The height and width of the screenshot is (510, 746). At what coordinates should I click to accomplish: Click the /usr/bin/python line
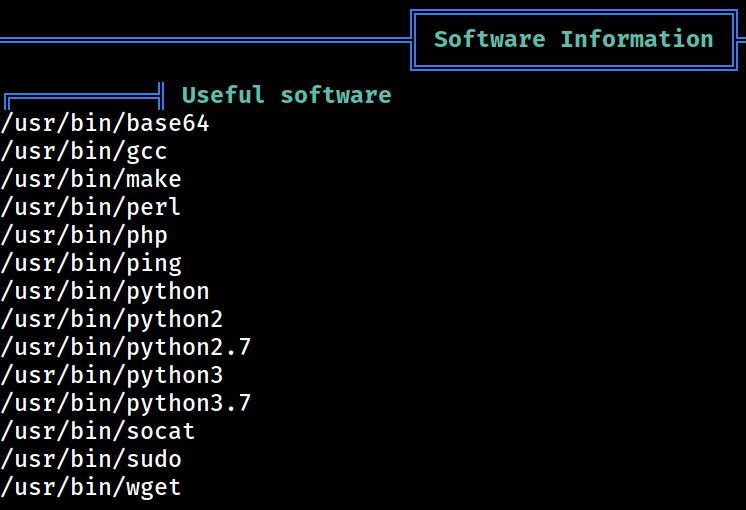[x=105, y=292]
